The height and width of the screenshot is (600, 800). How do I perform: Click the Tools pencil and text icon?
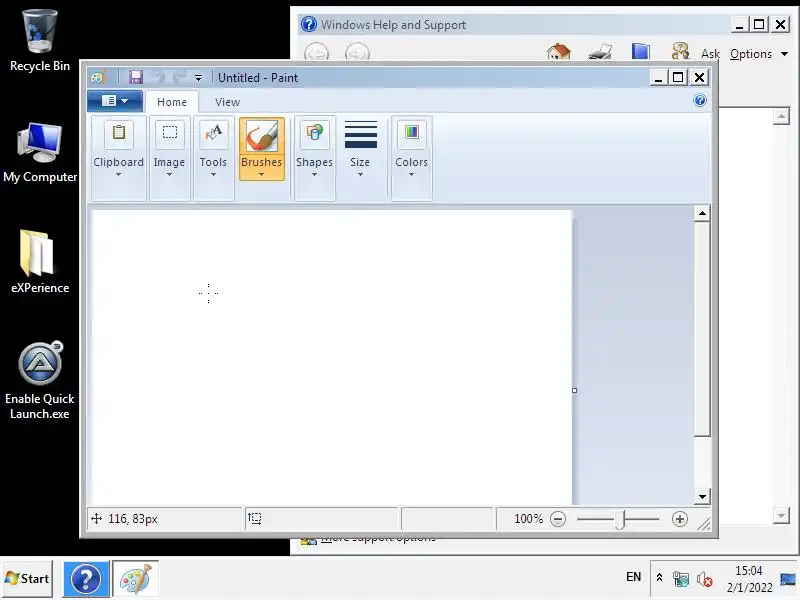[213, 133]
